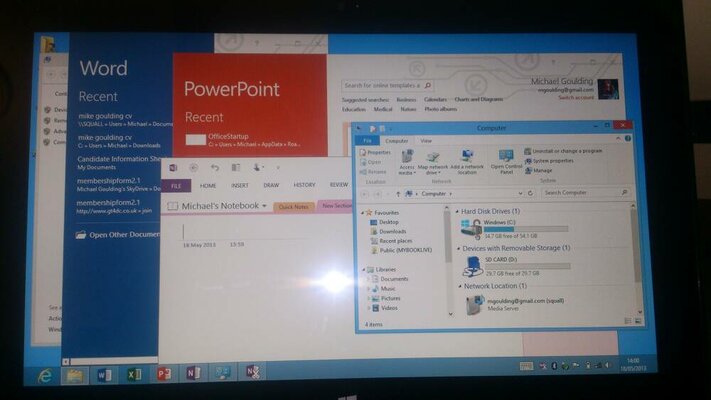711x400 pixels.
Task: Open the INSERT tab in OneNote
Action: point(240,185)
